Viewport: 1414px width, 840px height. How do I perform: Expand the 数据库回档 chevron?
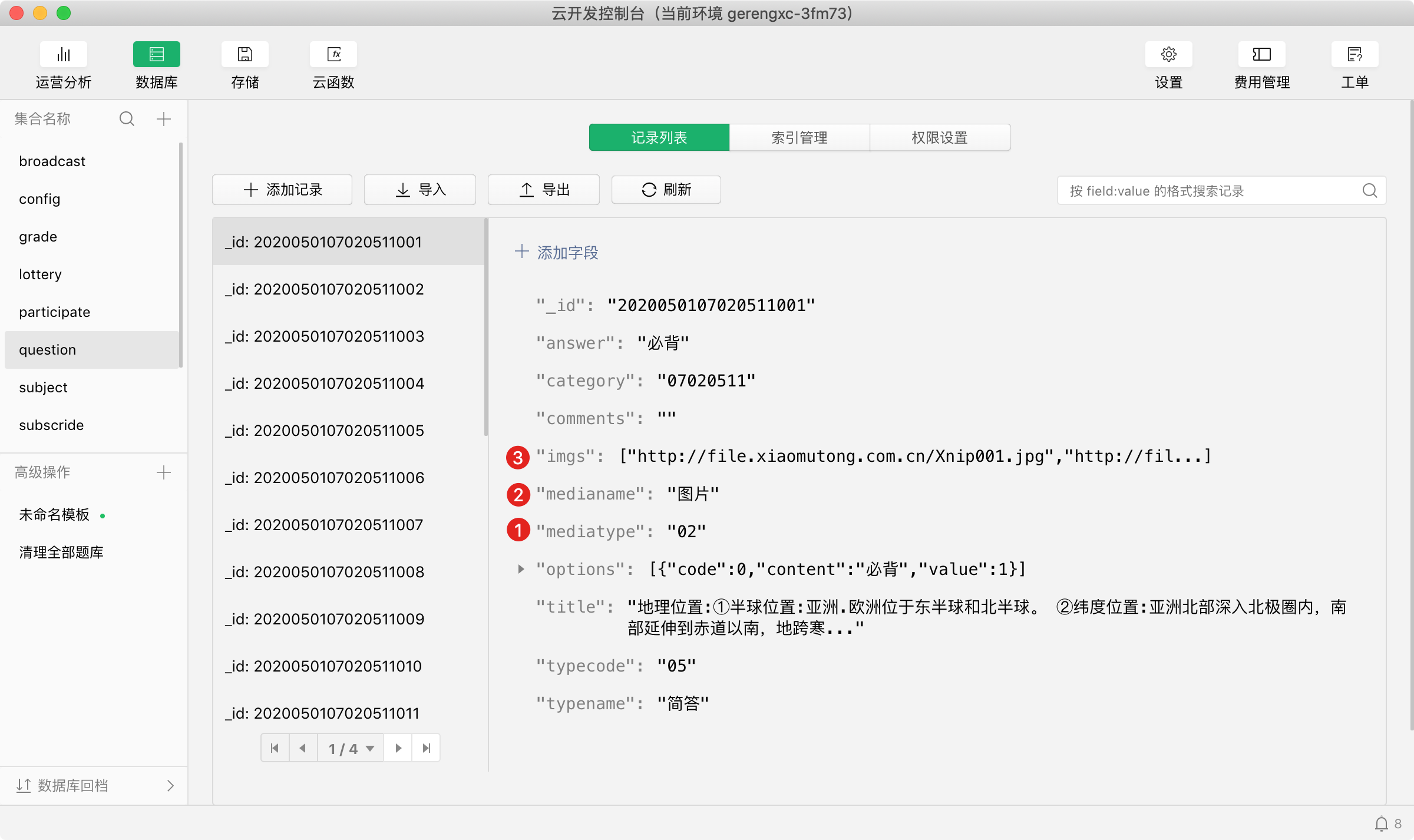click(x=170, y=786)
